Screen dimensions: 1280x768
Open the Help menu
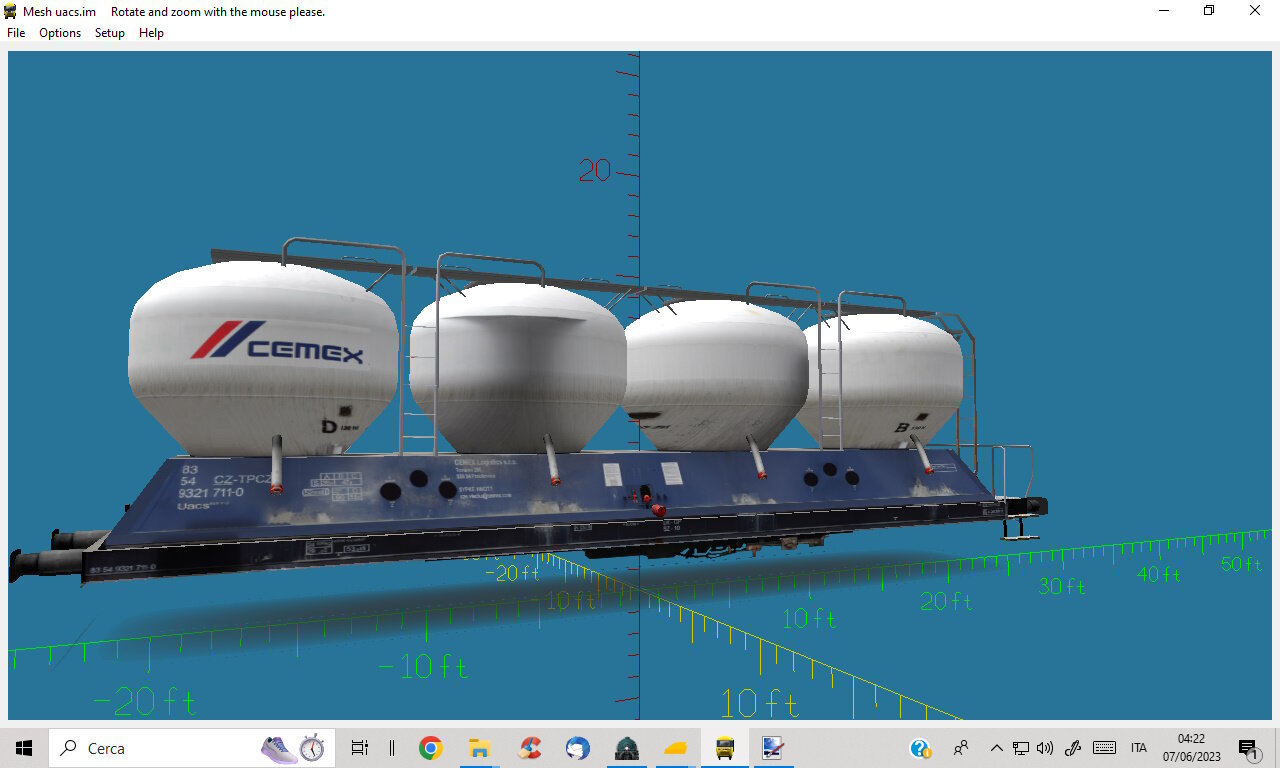[151, 33]
